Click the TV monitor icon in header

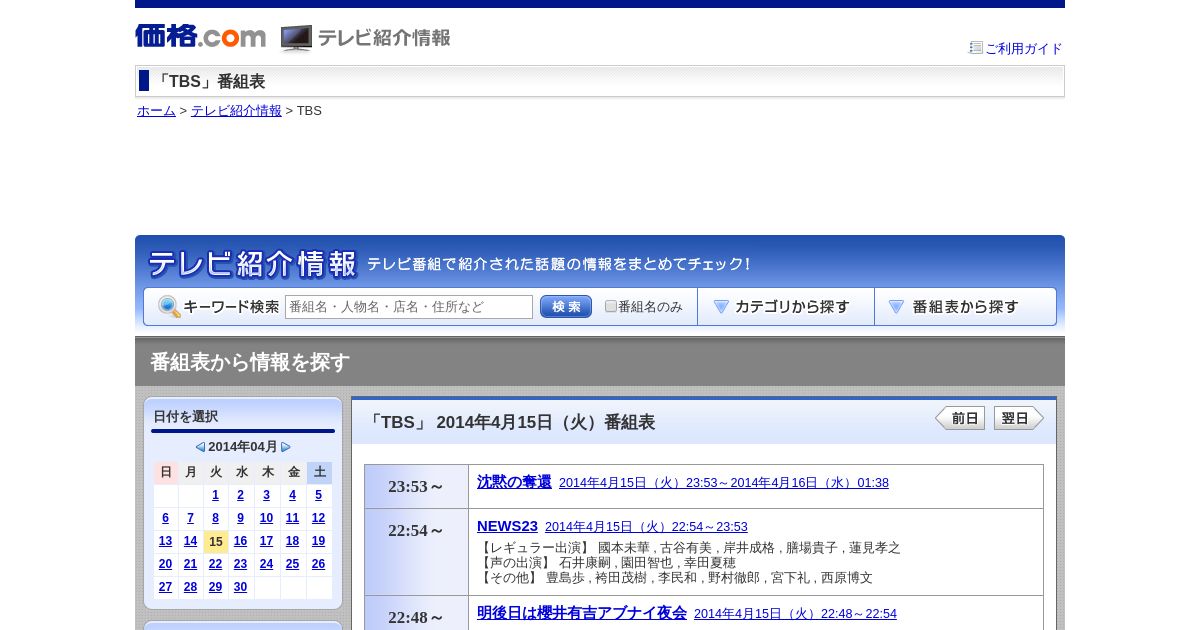click(x=296, y=38)
